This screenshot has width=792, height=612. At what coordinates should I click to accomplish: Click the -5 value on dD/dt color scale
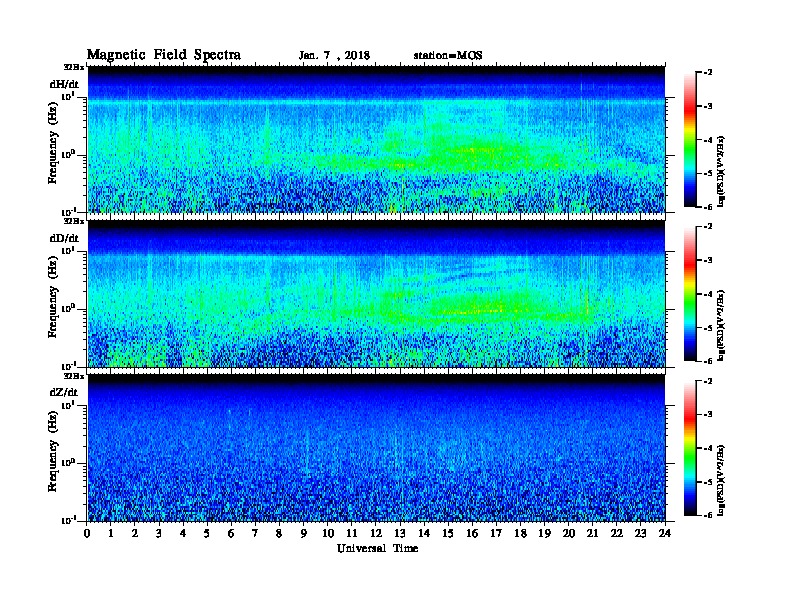tap(708, 328)
